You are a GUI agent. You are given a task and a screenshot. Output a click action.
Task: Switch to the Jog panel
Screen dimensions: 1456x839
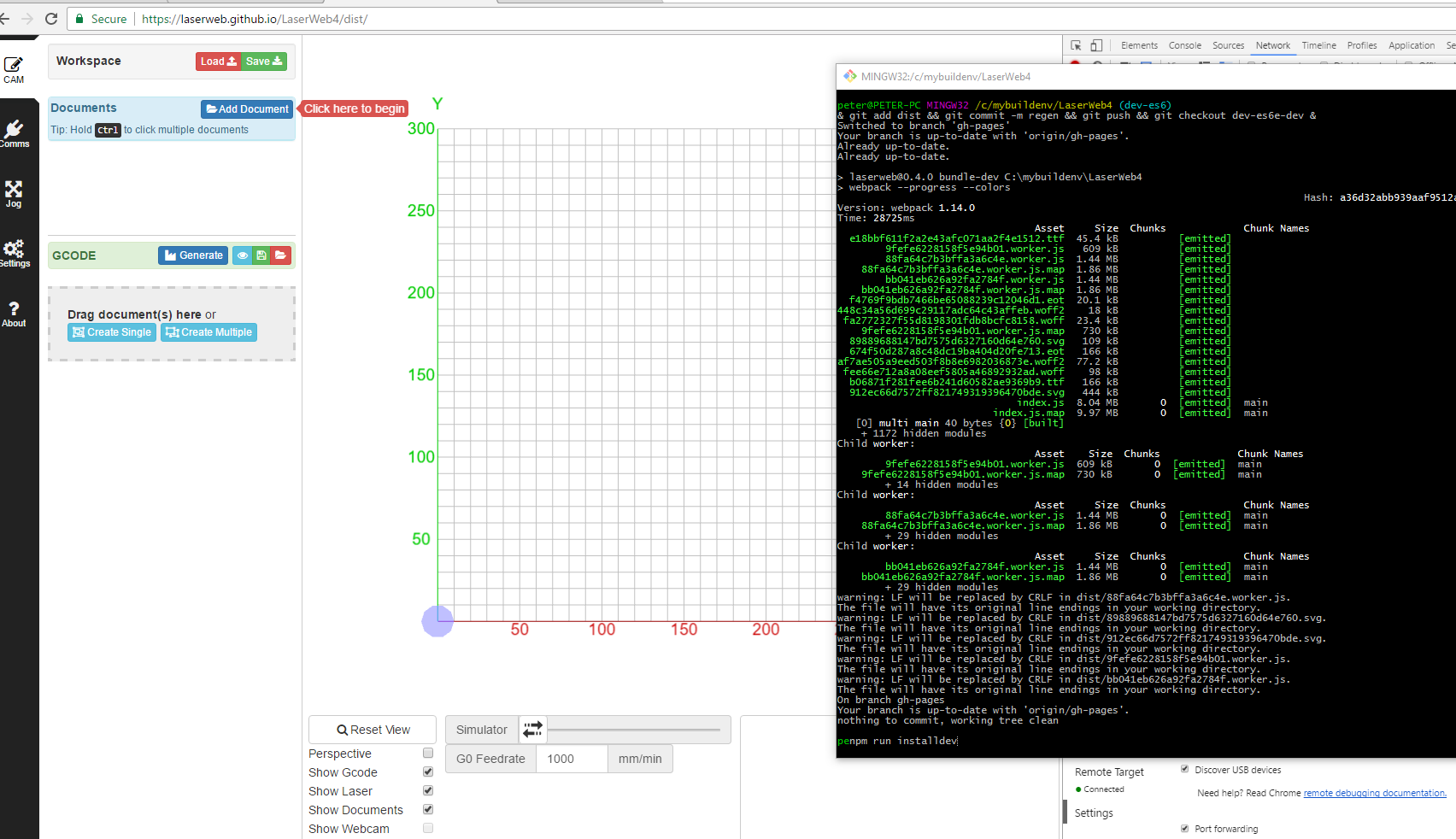[x=14, y=194]
